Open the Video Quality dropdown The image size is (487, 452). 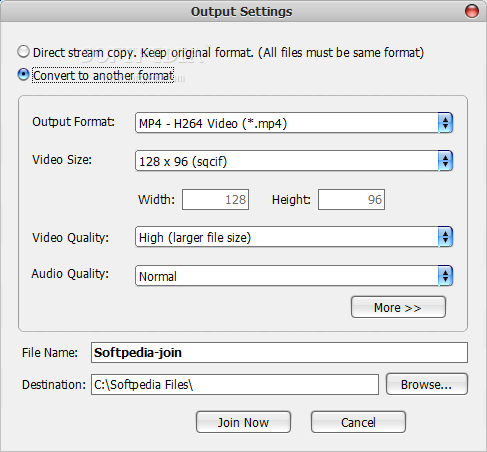click(294, 237)
